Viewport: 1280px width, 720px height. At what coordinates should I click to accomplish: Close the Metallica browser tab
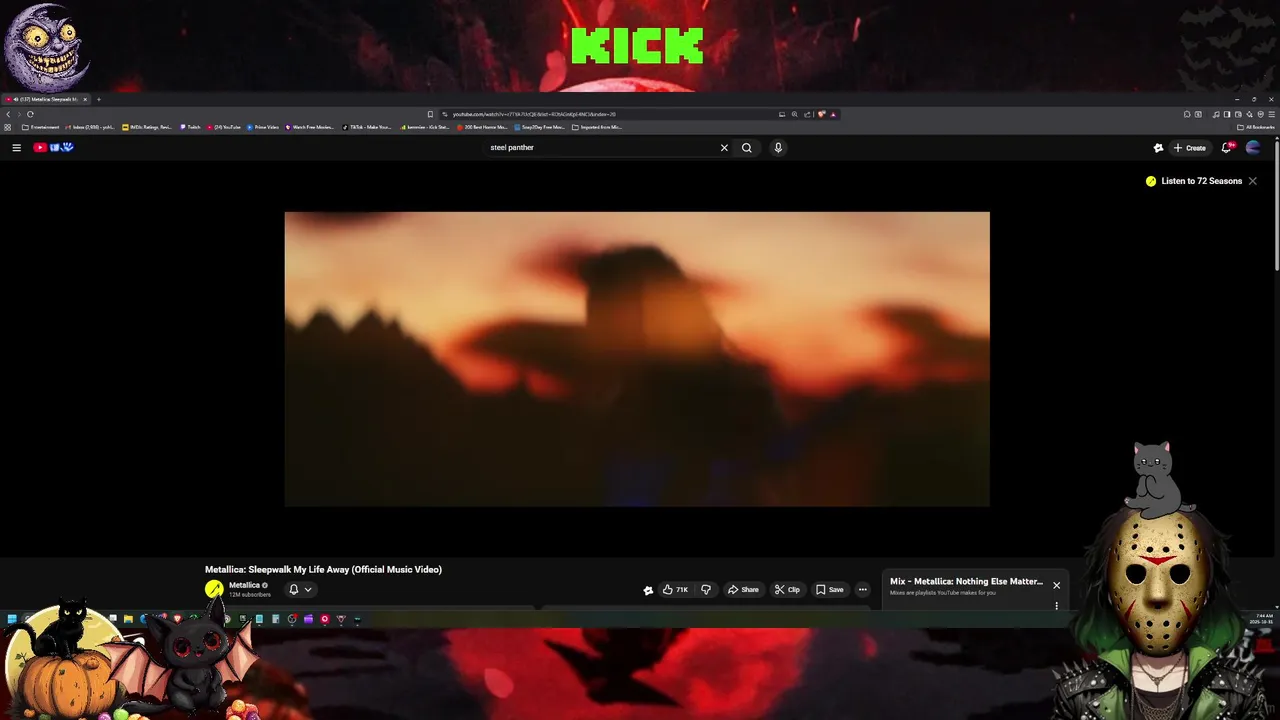pos(85,99)
